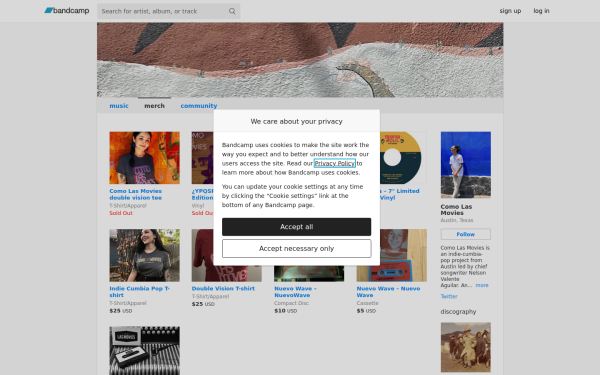Open the Twitter link

[x=449, y=297]
